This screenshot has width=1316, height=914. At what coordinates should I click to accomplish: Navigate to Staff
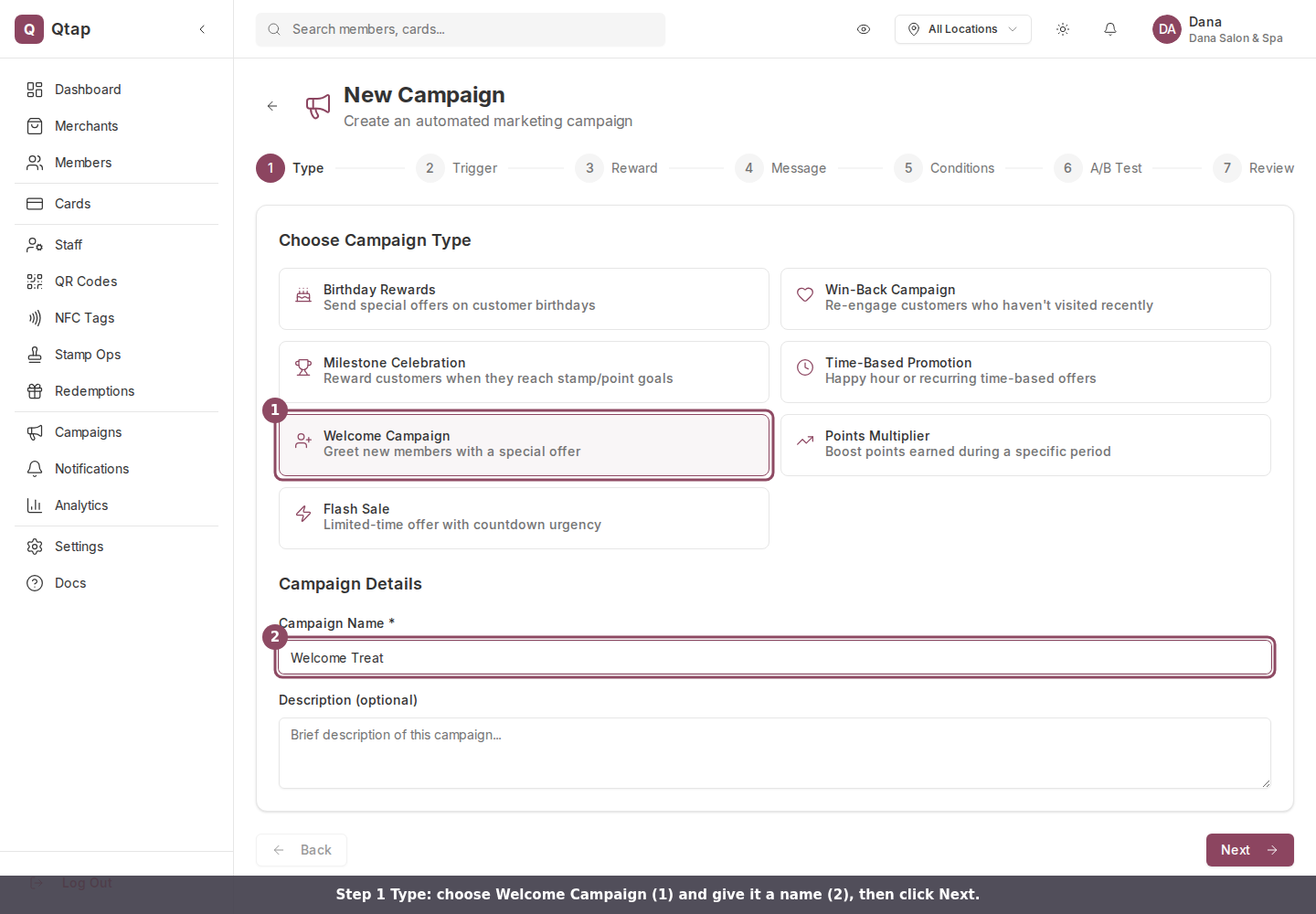[x=116, y=245]
